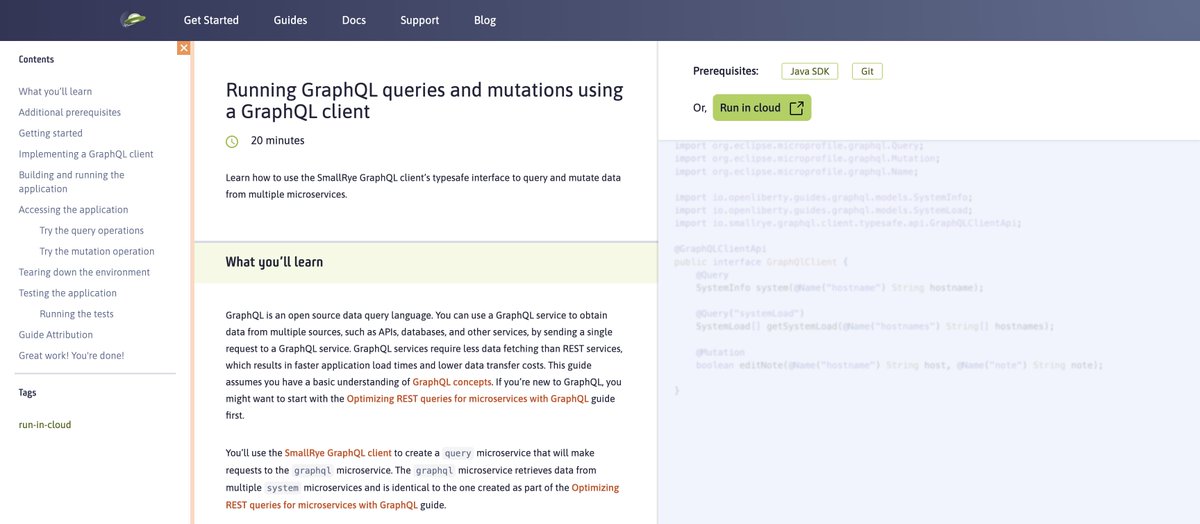Open the Docs menu item
1200x524 pixels.
[354, 20]
